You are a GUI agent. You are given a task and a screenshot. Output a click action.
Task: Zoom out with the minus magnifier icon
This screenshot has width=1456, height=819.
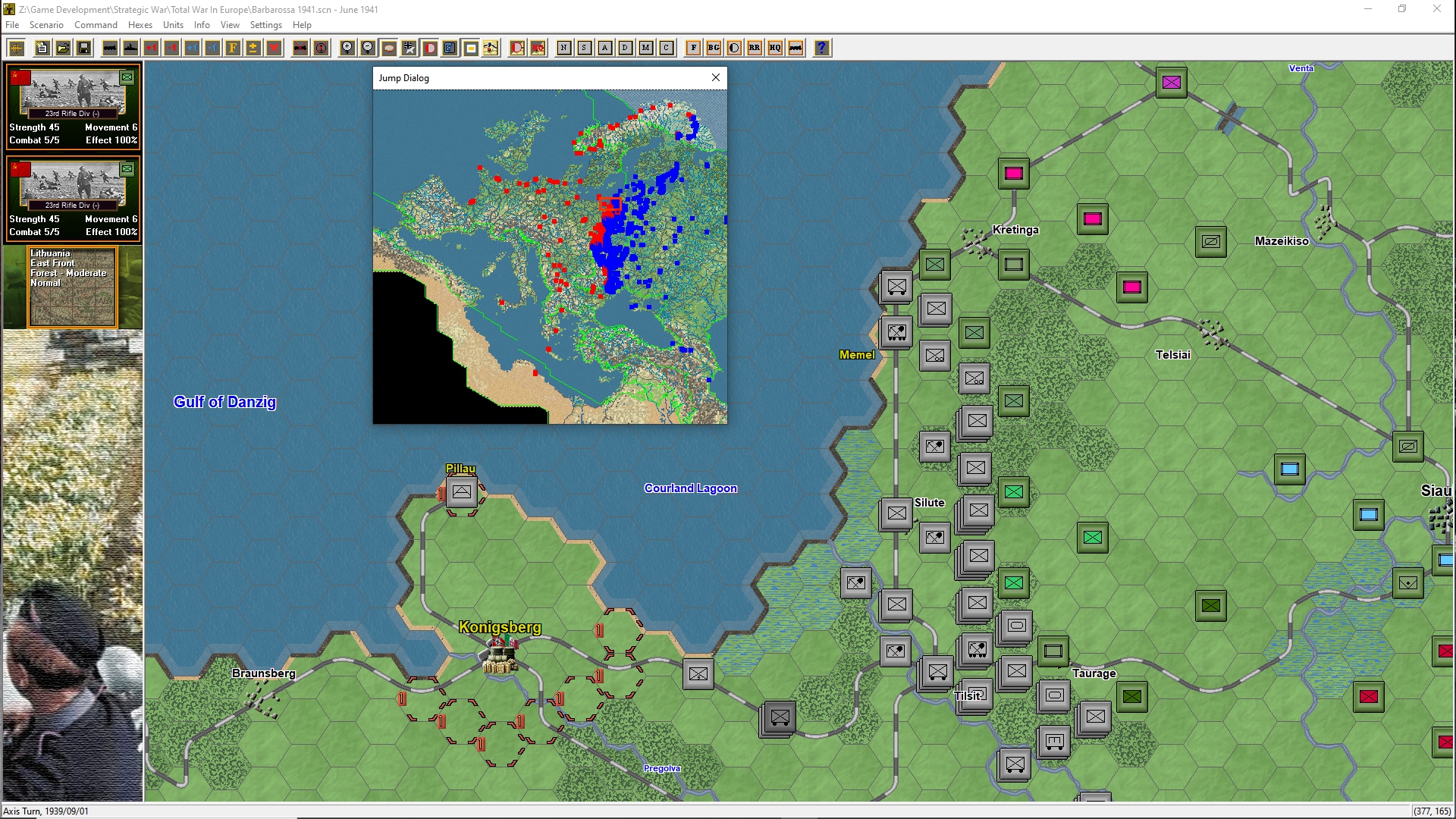coord(368,48)
